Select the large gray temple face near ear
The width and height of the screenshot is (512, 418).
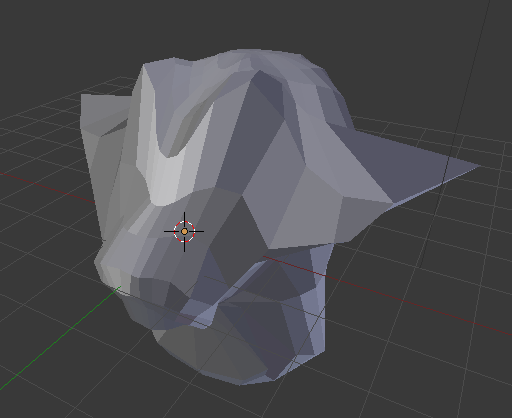(x=307, y=207)
